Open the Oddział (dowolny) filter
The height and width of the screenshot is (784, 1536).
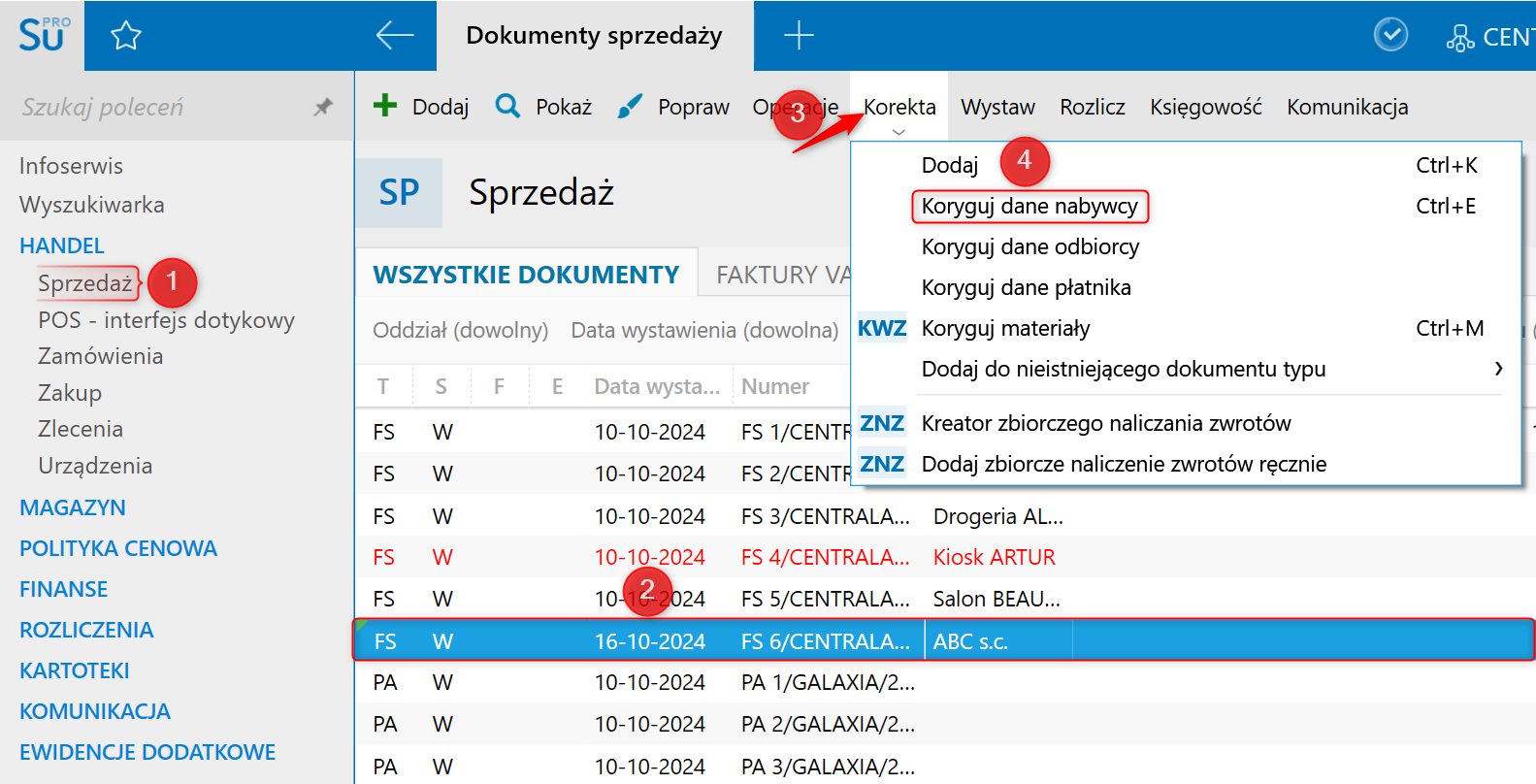click(461, 330)
